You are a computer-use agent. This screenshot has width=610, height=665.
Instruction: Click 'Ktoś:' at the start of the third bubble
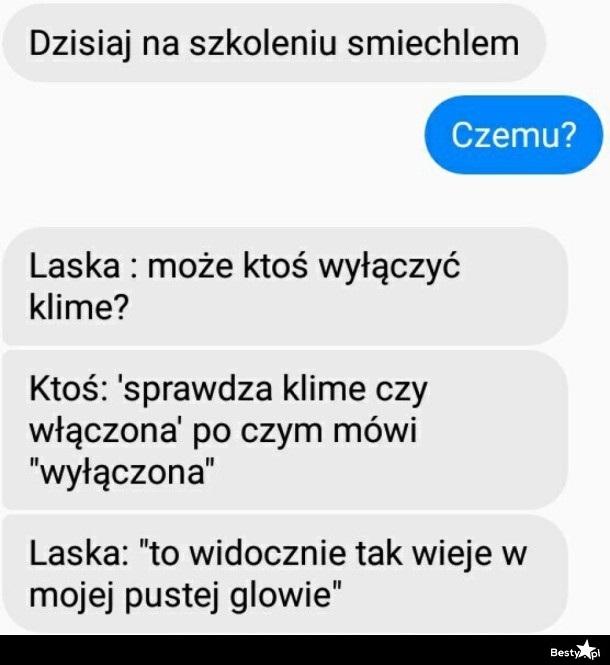coord(68,389)
